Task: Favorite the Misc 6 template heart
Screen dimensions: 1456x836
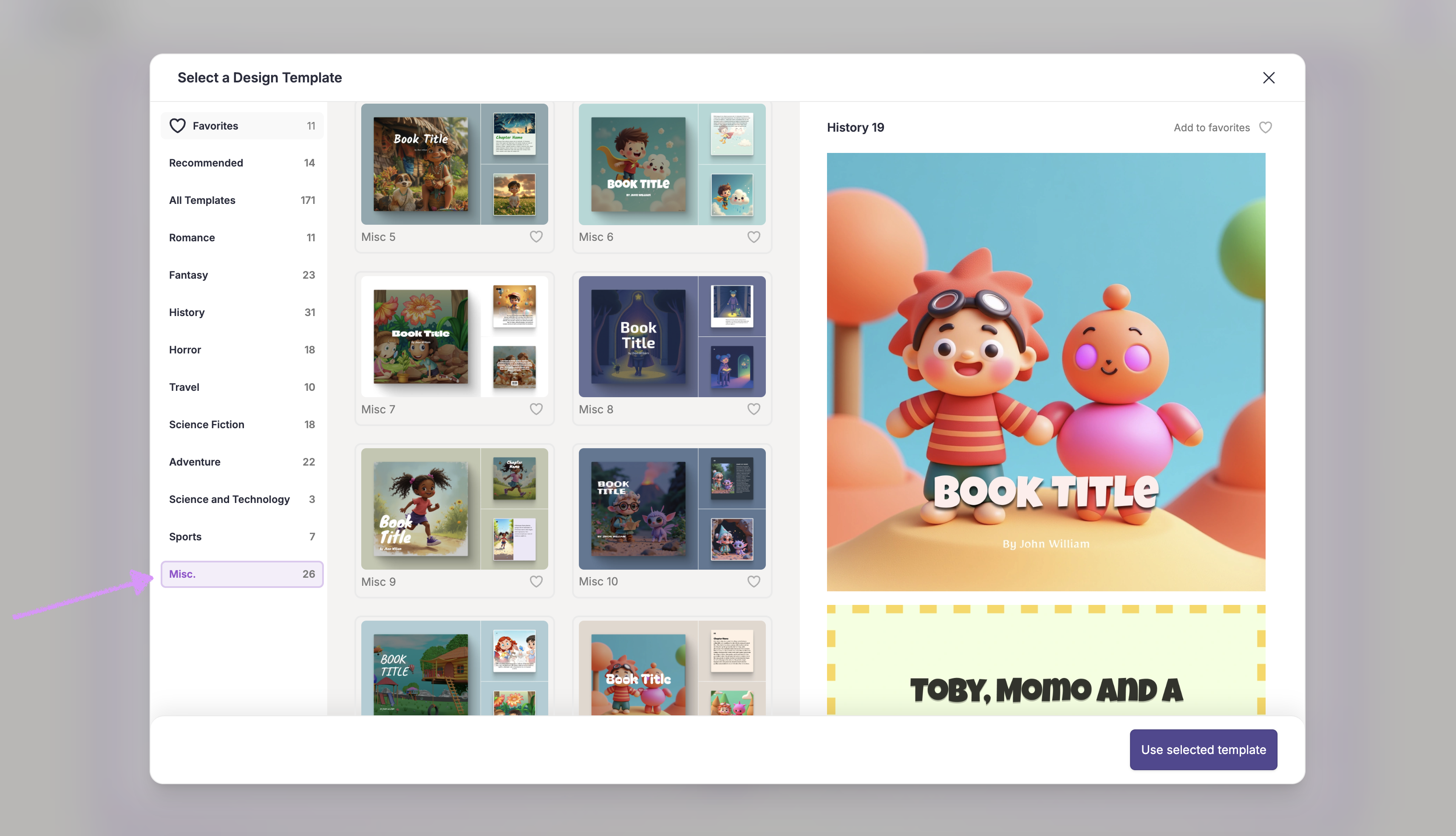Action: tap(753, 237)
